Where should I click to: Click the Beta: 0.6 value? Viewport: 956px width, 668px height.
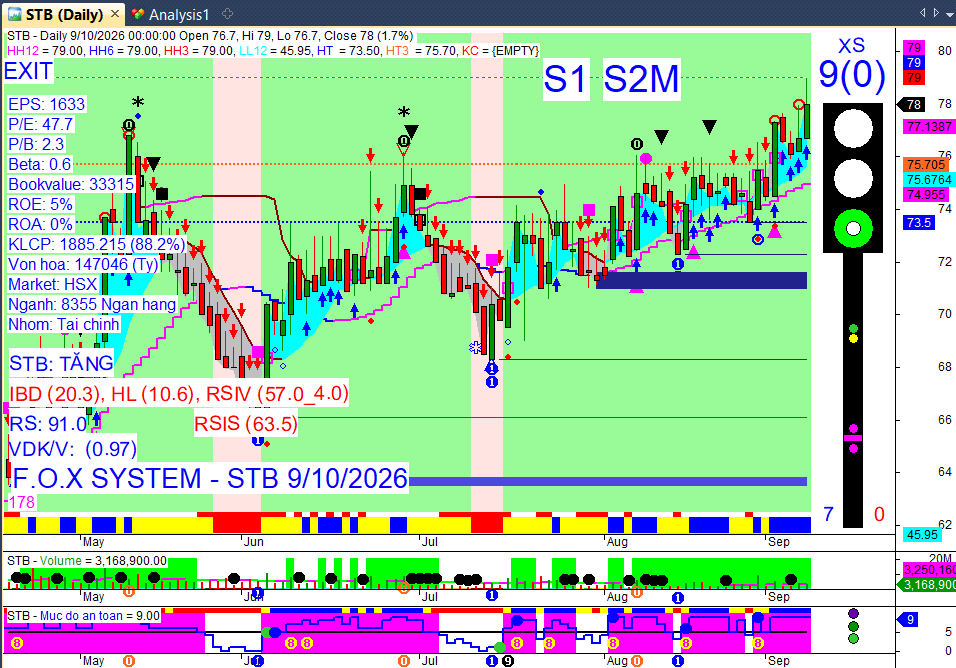[x=40, y=165]
